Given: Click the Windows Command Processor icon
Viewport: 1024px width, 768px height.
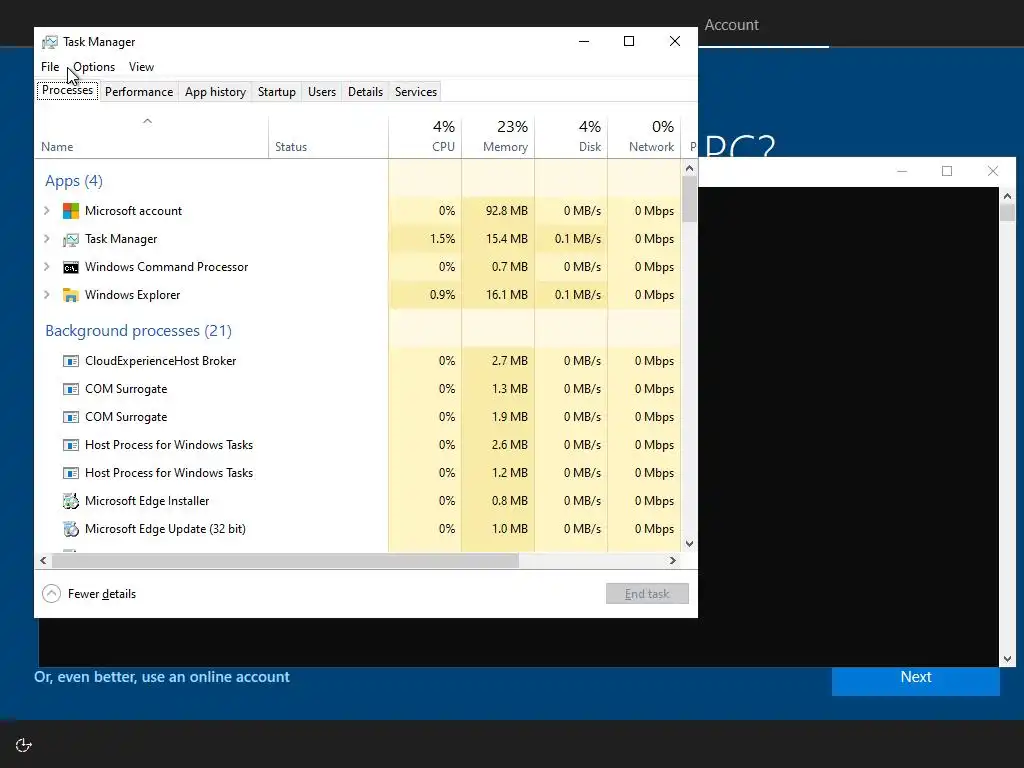Looking at the screenshot, I should click(x=71, y=267).
